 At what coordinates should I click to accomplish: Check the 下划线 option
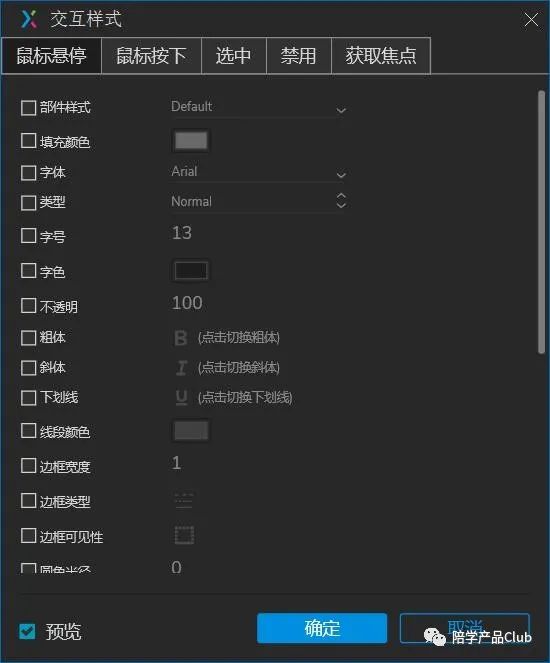click(28, 398)
